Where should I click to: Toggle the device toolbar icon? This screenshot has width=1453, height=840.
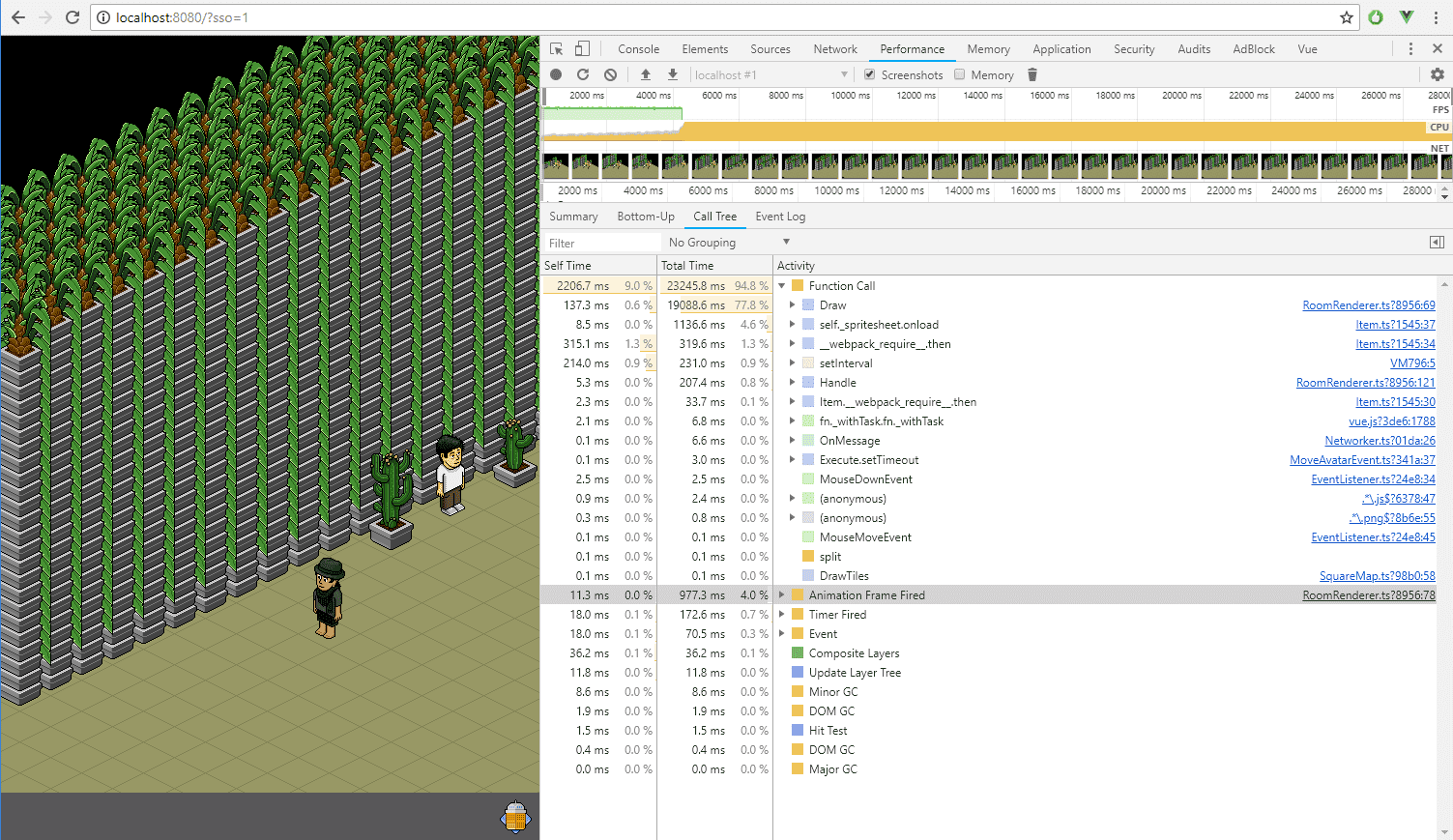tap(582, 48)
